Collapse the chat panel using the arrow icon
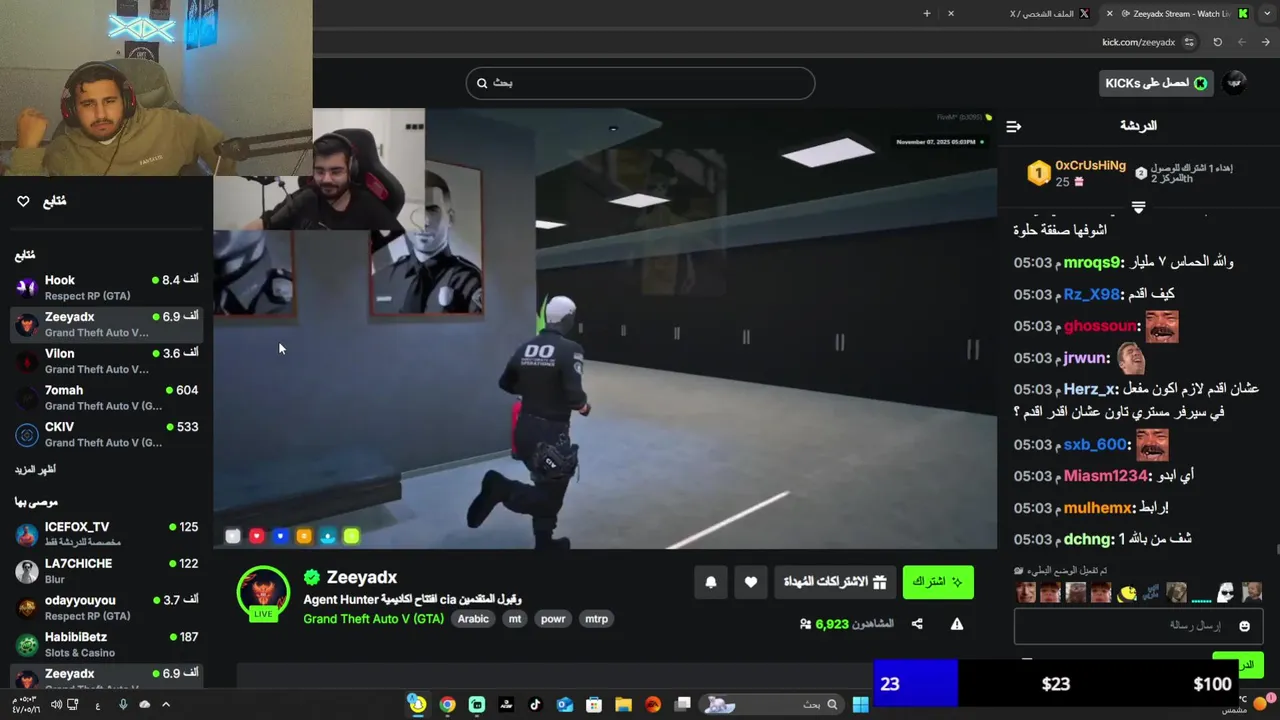 coord(1013,126)
